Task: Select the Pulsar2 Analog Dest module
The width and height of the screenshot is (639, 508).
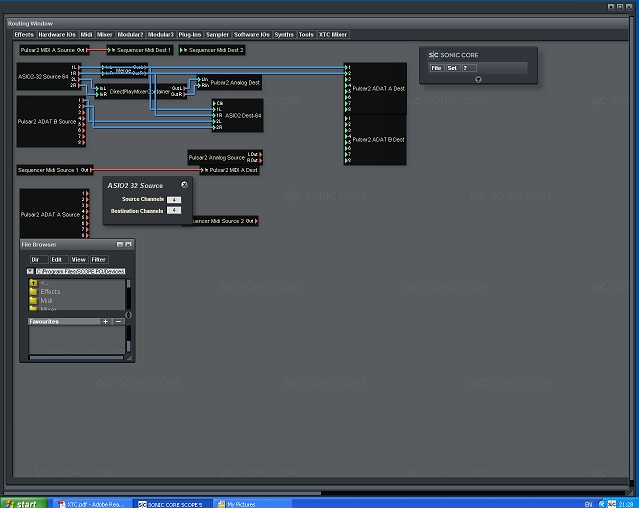Action: click(x=235, y=82)
